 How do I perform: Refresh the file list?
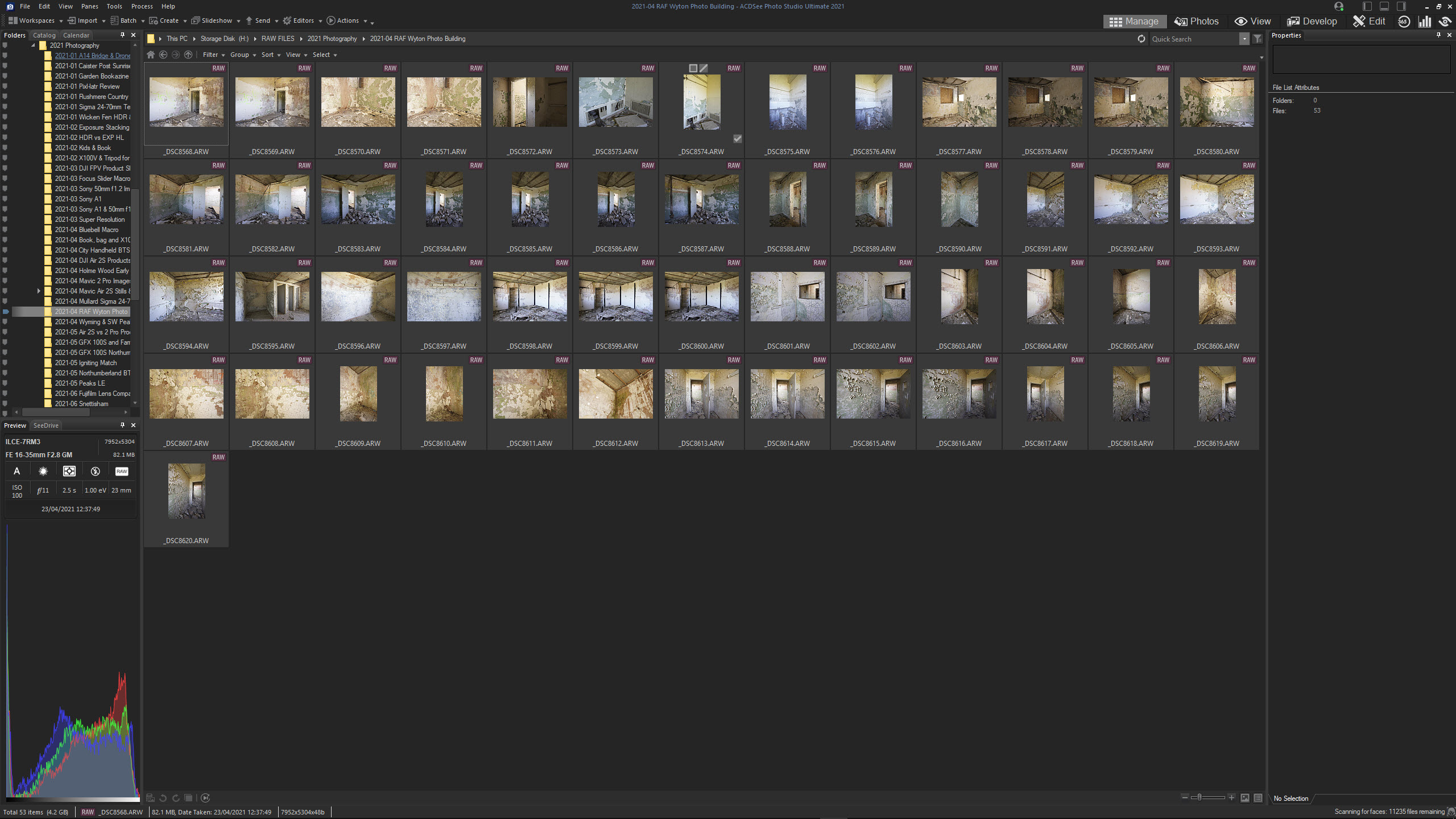point(1141,39)
